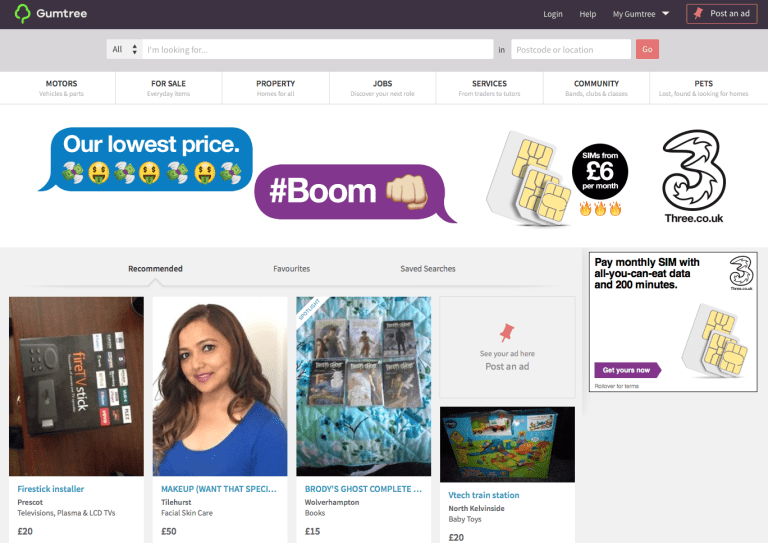Open the Firestick installer listing photo

(x=76, y=385)
